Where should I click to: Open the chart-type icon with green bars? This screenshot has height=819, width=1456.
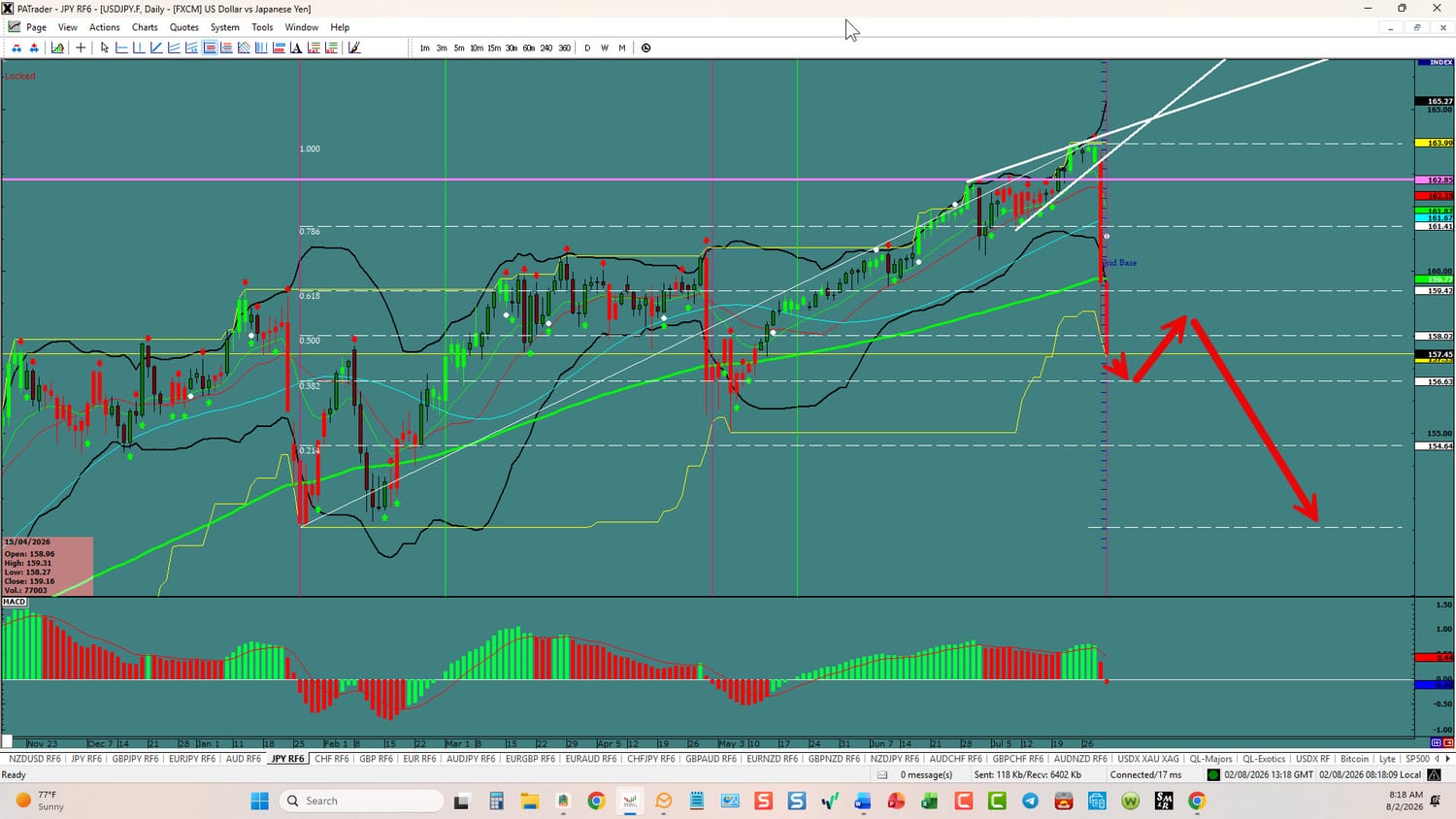click(x=58, y=48)
